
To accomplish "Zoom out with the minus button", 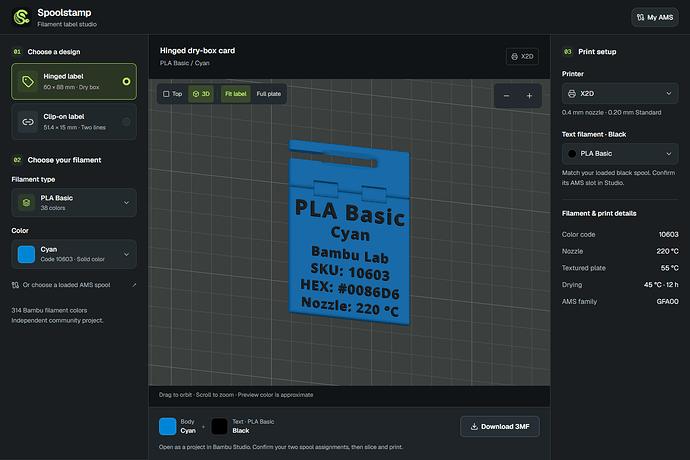I will 506,96.
